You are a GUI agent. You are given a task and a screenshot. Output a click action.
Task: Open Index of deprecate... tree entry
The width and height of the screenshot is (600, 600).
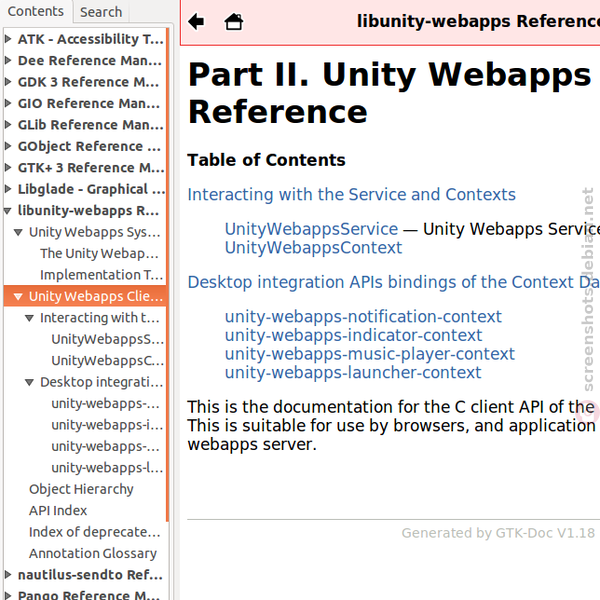point(95,532)
